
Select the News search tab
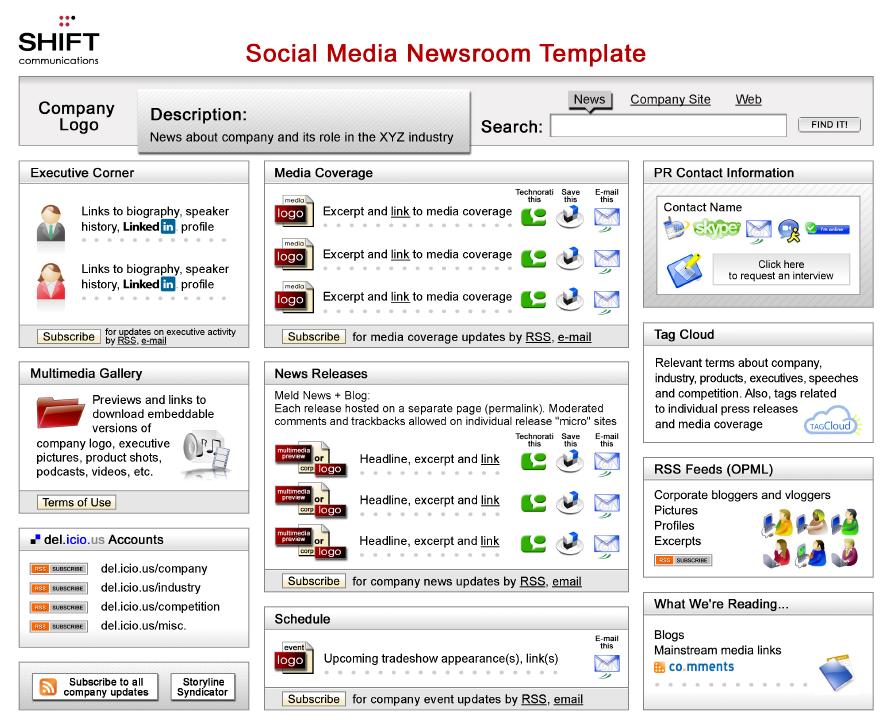click(589, 99)
